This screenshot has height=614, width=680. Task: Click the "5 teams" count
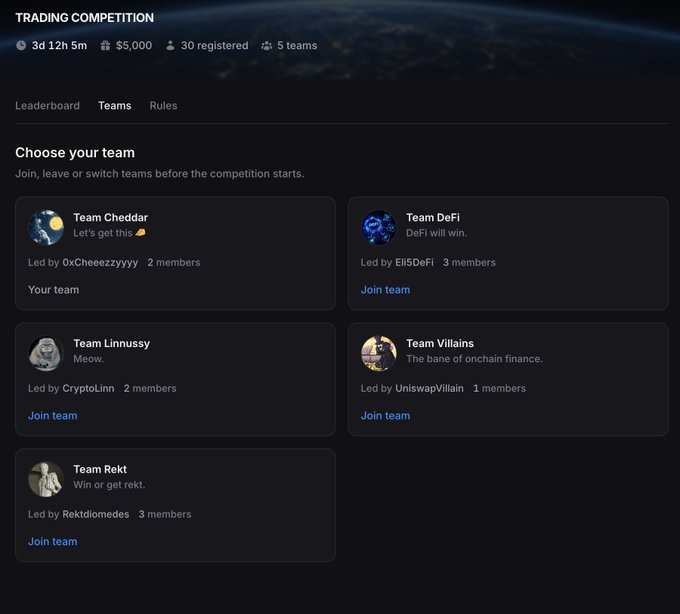(297, 45)
